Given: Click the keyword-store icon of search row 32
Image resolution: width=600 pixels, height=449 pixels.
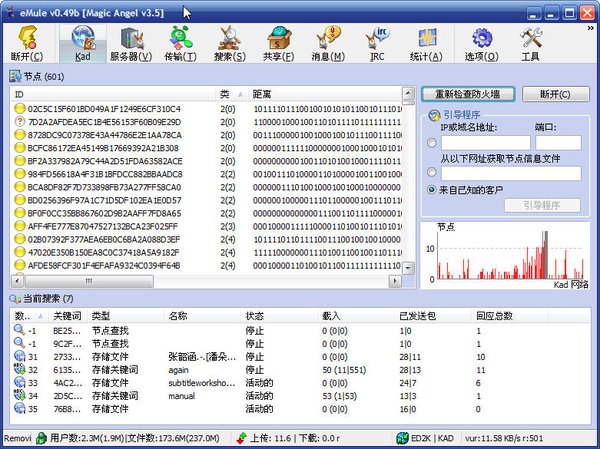Looking at the screenshot, I should (19, 369).
